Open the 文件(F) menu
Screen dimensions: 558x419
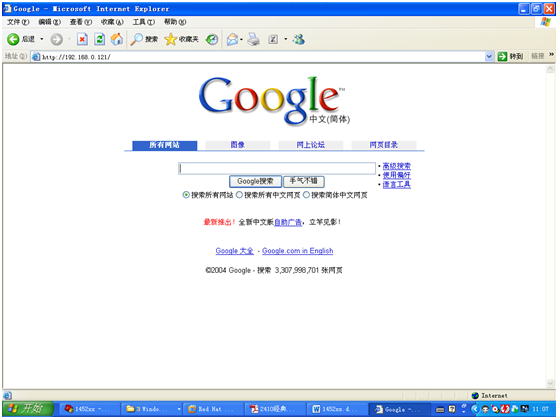pos(18,22)
